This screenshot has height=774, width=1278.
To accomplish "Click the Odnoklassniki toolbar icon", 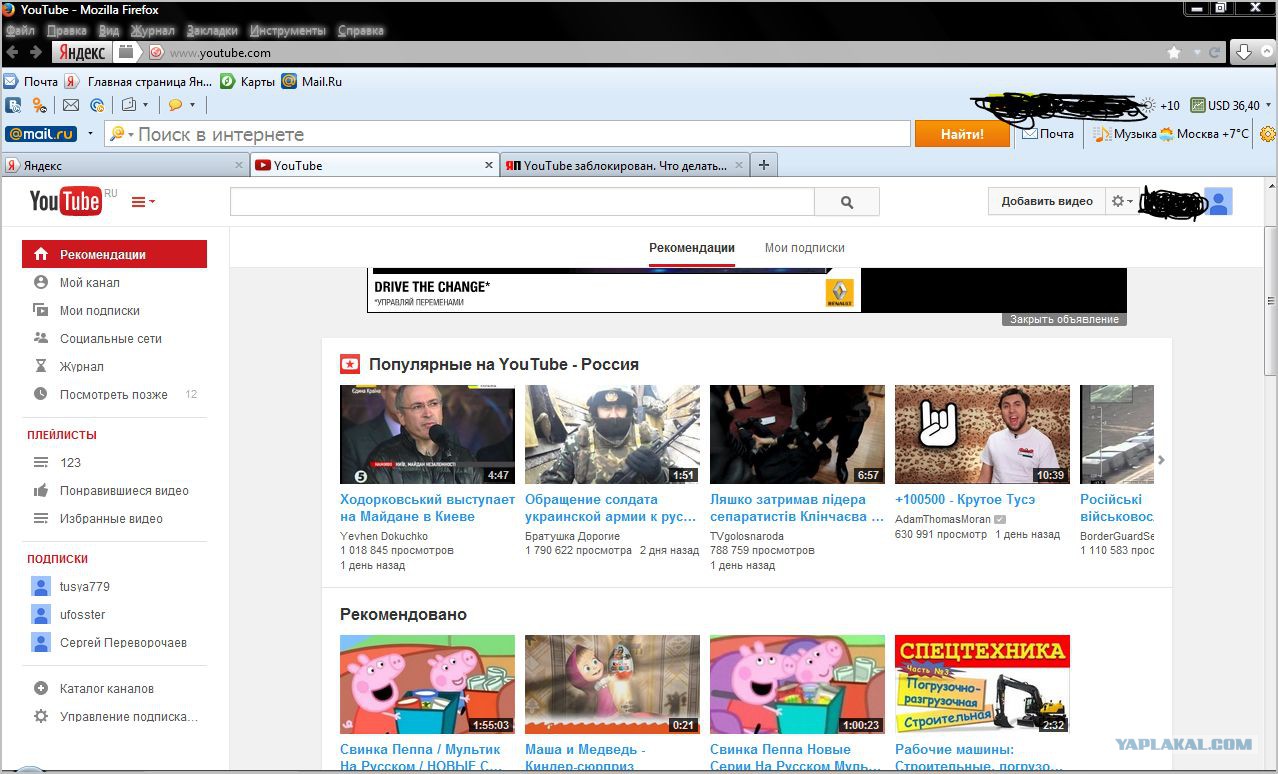I will [40, 105].
